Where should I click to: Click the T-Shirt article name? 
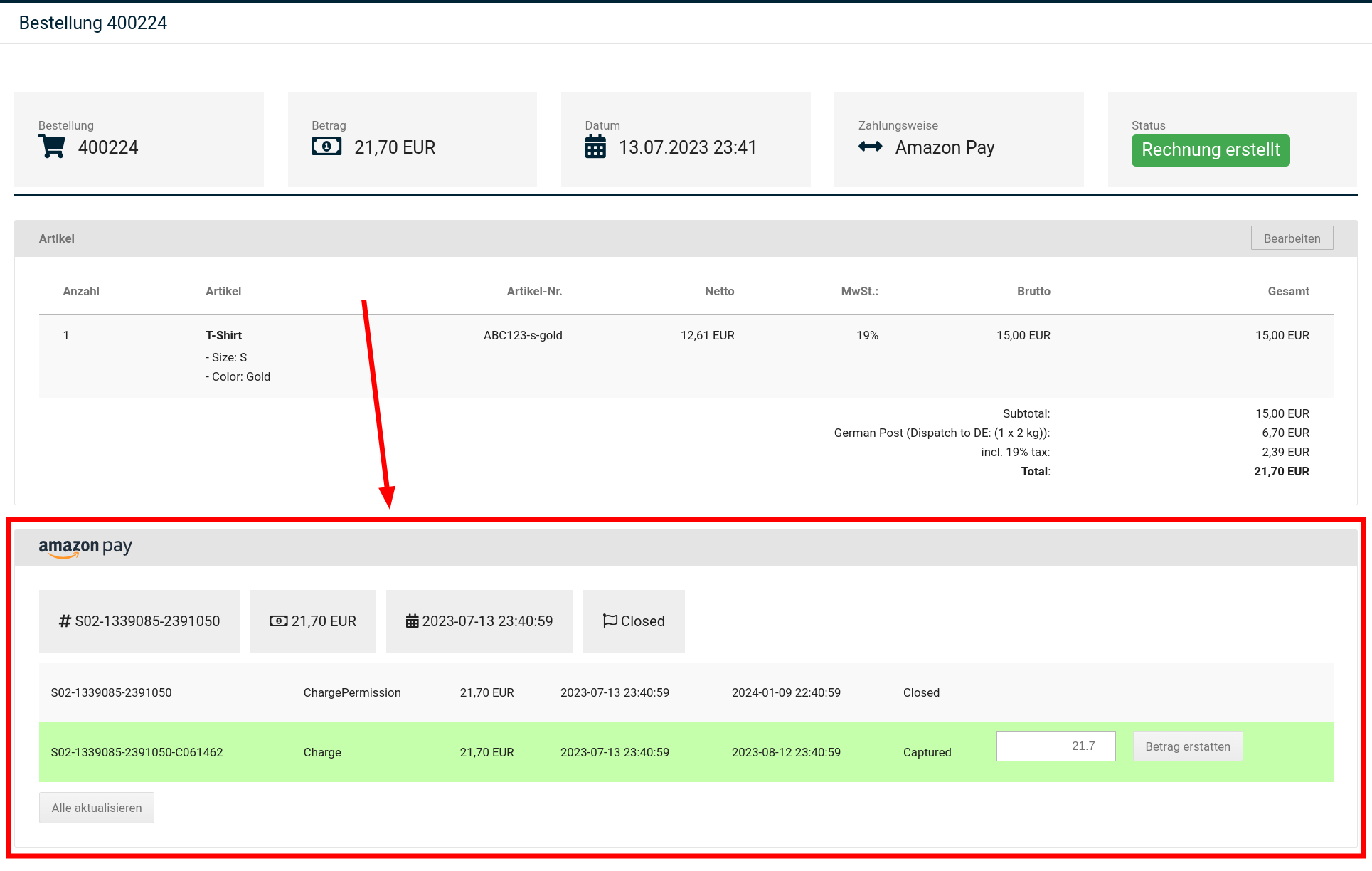click(223, 335)
